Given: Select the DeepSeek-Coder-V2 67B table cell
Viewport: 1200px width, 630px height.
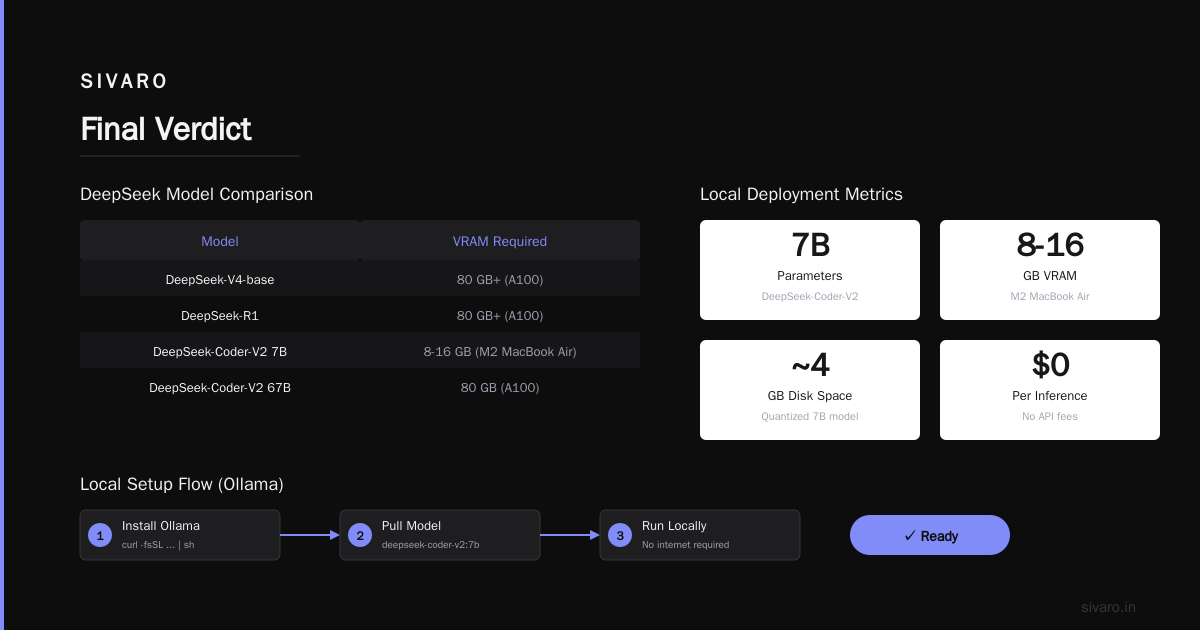Looking at the screenshot, I should click(x=220, y=387).
